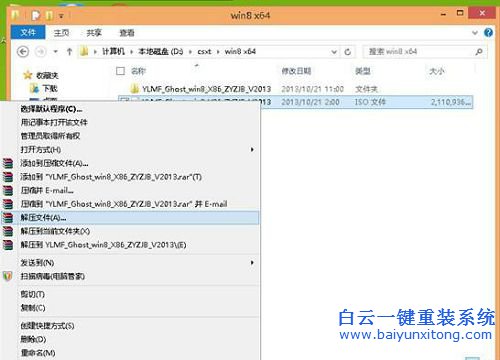The width and height of the screenshot is (500, 360).
Task: Click the YLMF folder icon in list
Action: pyautogui.click(x=134, y=89)
